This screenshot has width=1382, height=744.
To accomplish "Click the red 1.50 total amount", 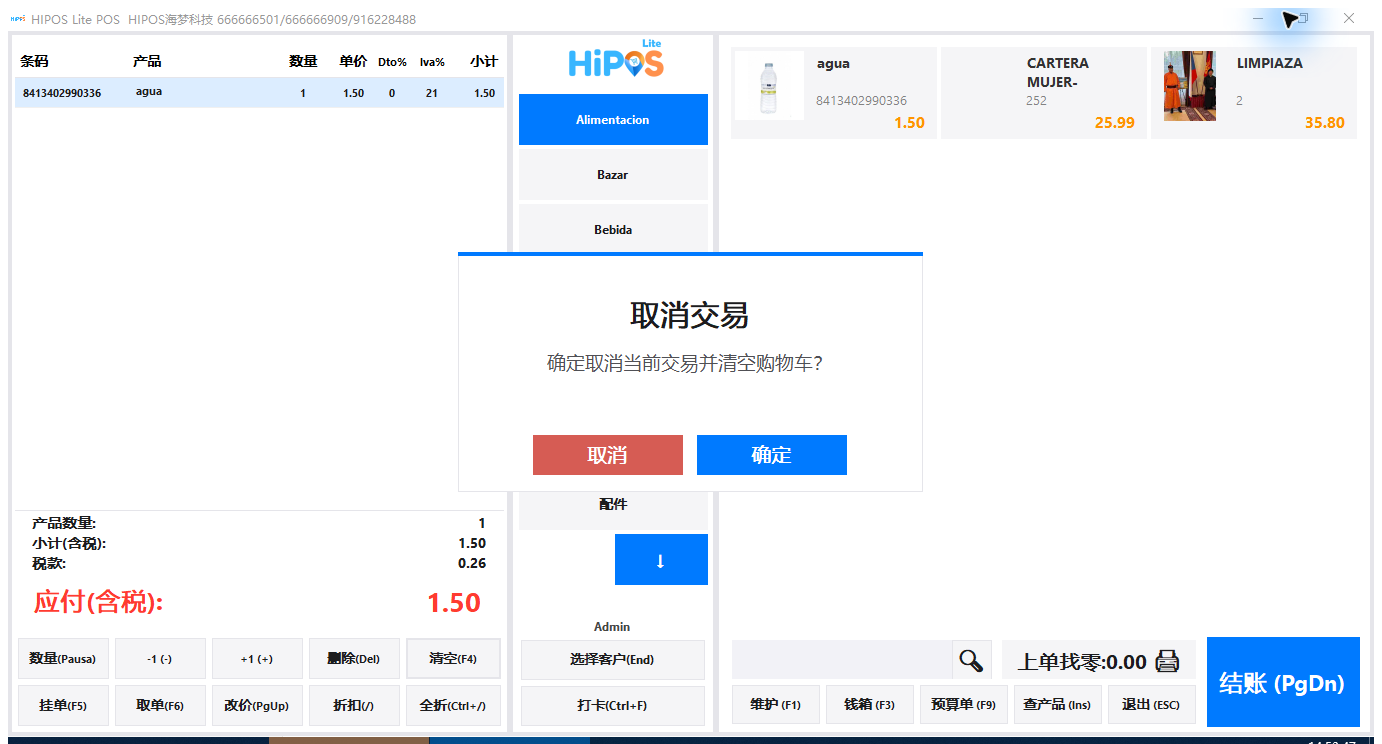I will pos(454,603).
